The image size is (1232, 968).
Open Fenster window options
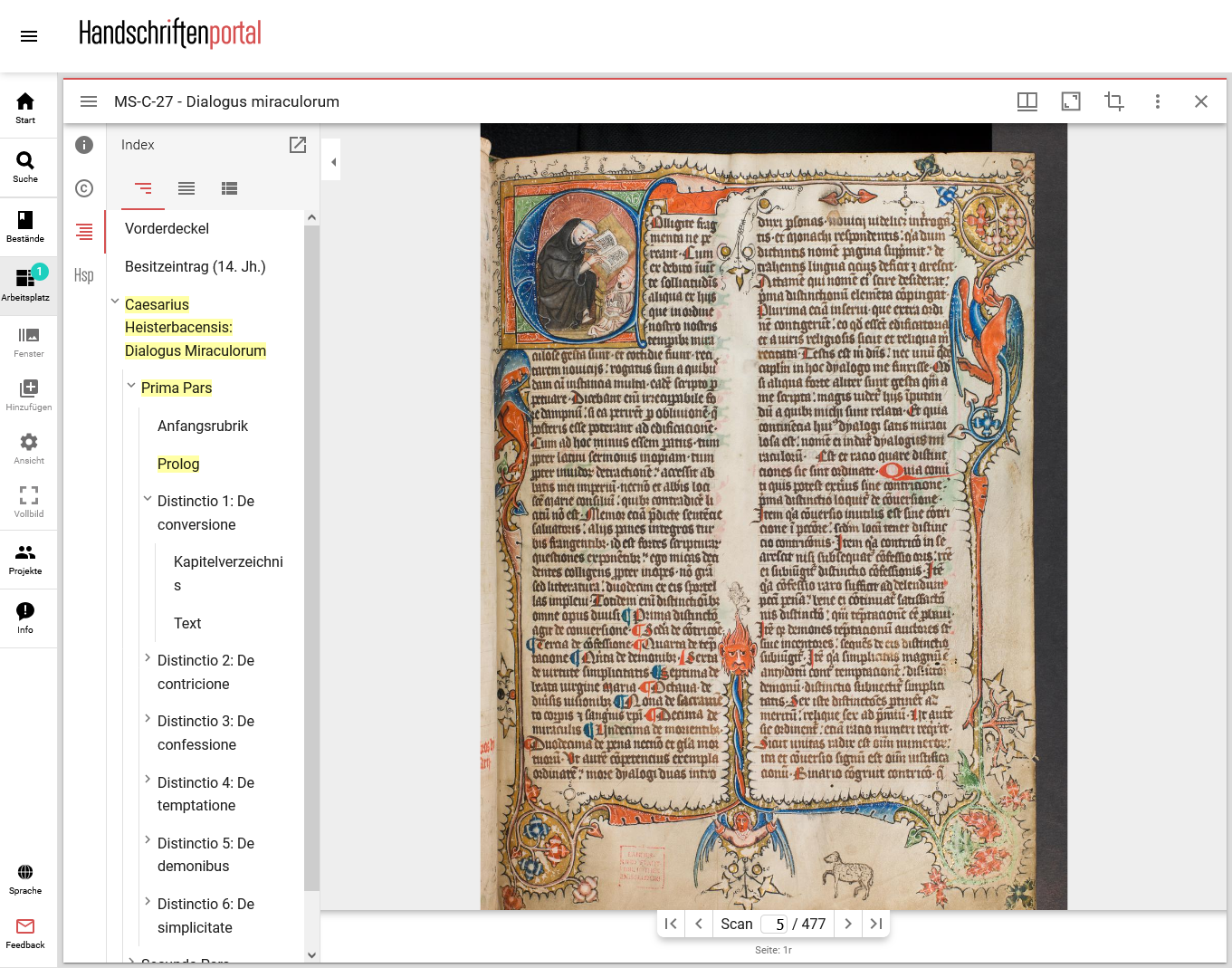pyautogui.click(x=29, y=342)
